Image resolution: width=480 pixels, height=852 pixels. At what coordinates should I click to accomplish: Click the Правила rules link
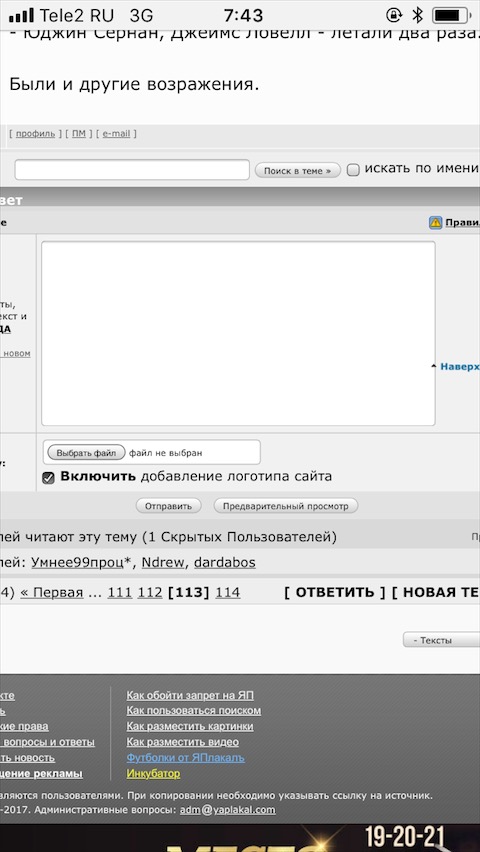(463, 222)
